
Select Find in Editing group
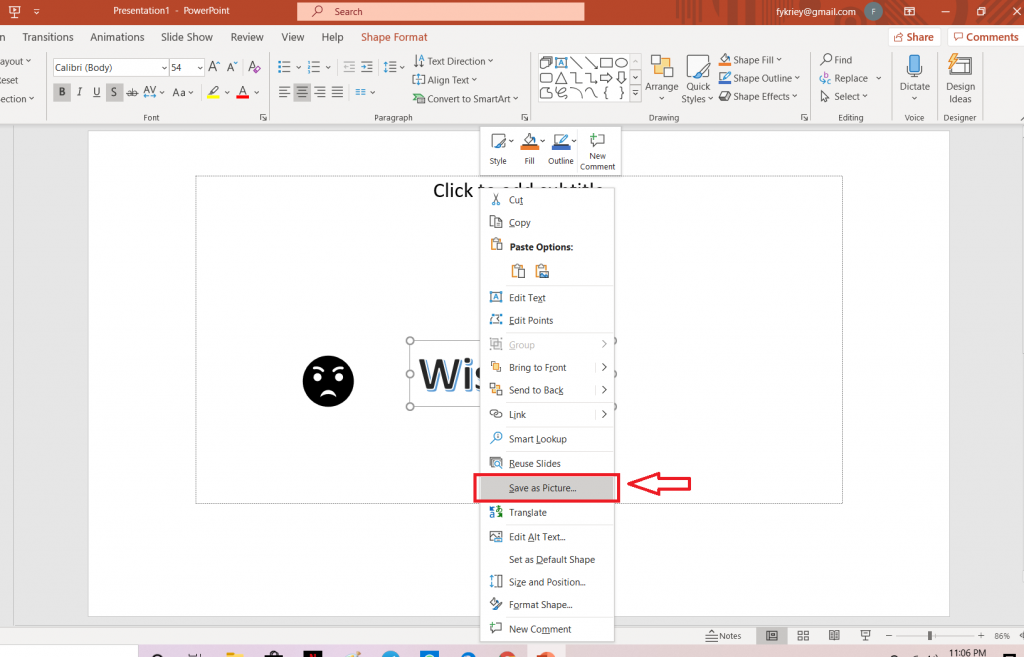point(836,60)
